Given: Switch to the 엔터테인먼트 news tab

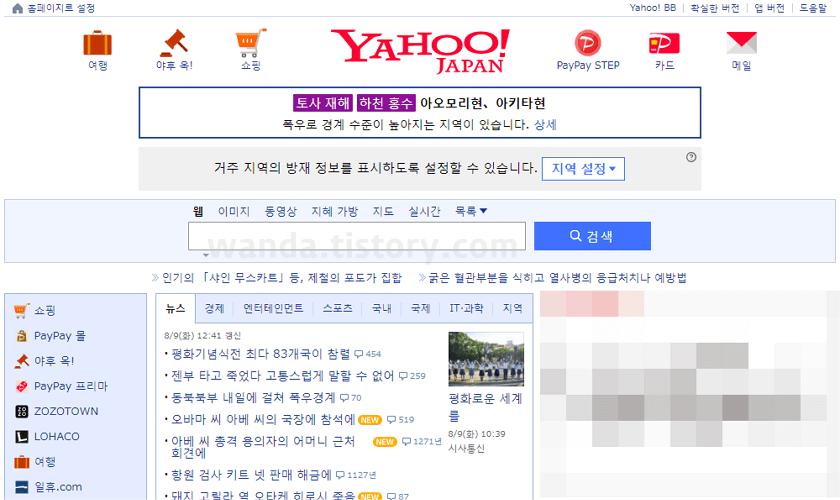Looking at the screenshot, I should 273,308.
